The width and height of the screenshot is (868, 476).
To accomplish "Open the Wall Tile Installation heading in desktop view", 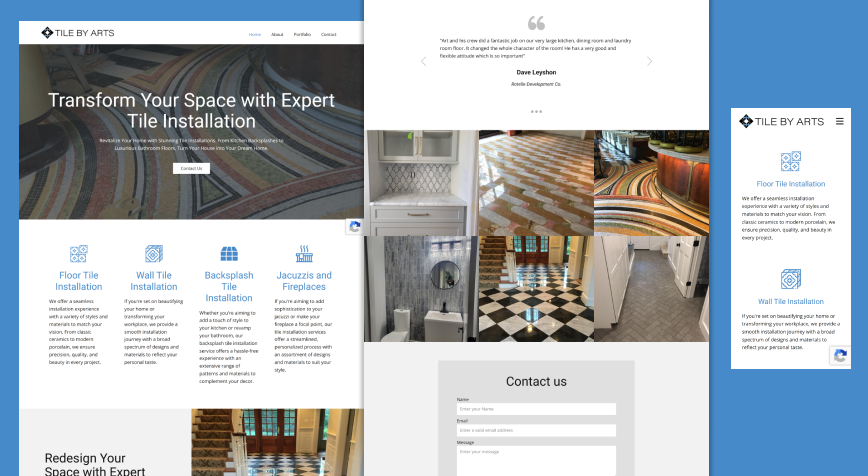I will coord(154,281).
